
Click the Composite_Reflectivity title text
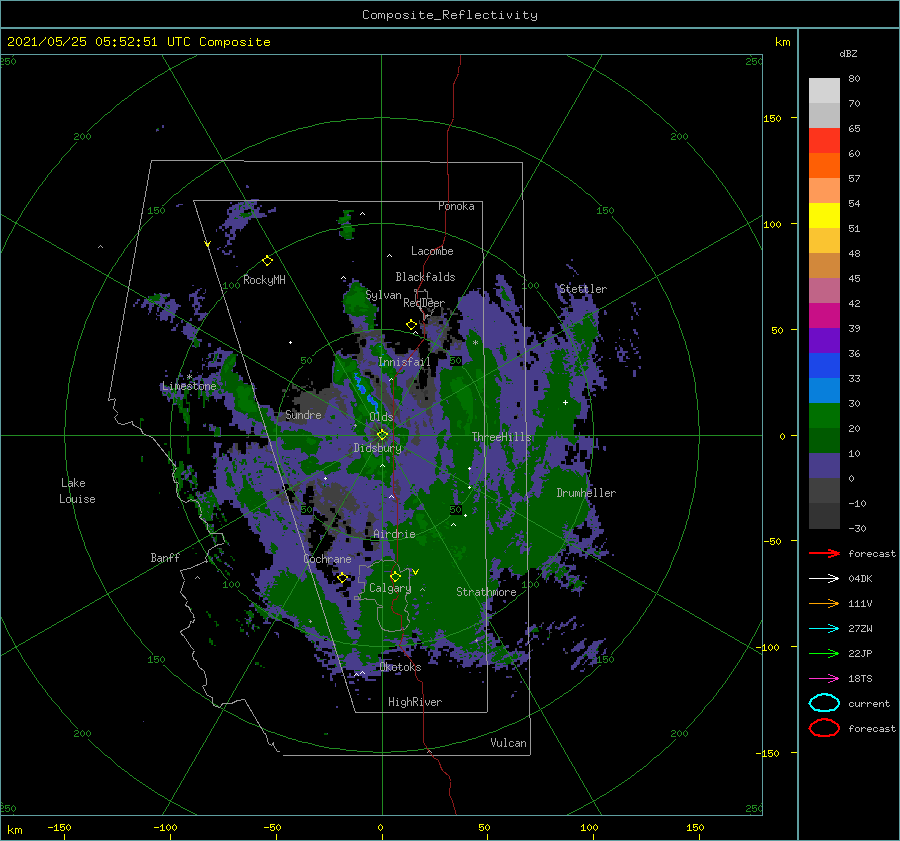pos(449,15)
